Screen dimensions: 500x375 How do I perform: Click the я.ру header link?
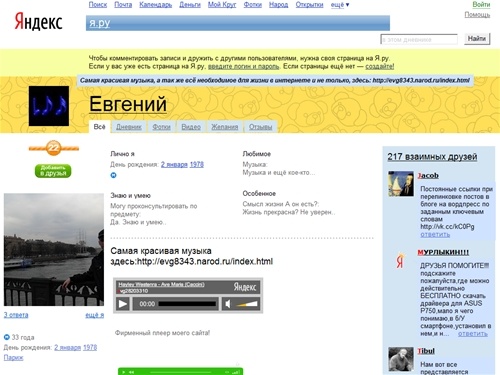100,23
